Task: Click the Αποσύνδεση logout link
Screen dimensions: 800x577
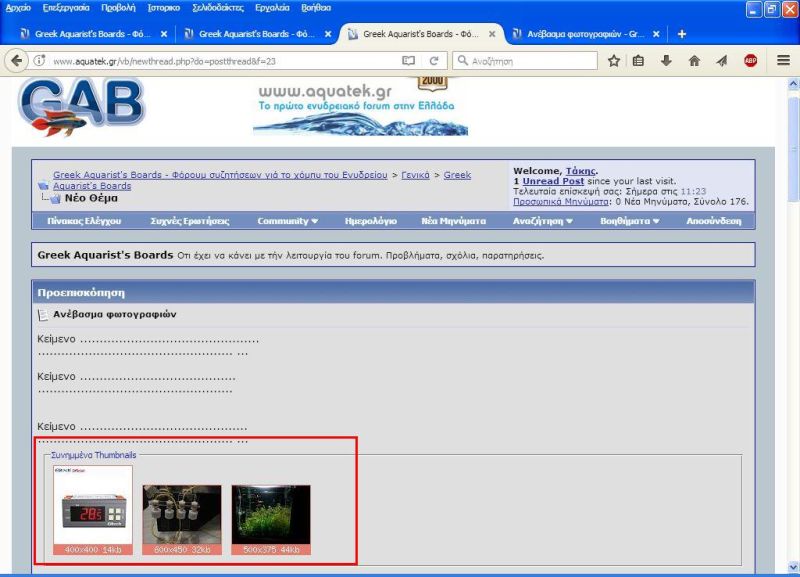Action: coord(714,220)
